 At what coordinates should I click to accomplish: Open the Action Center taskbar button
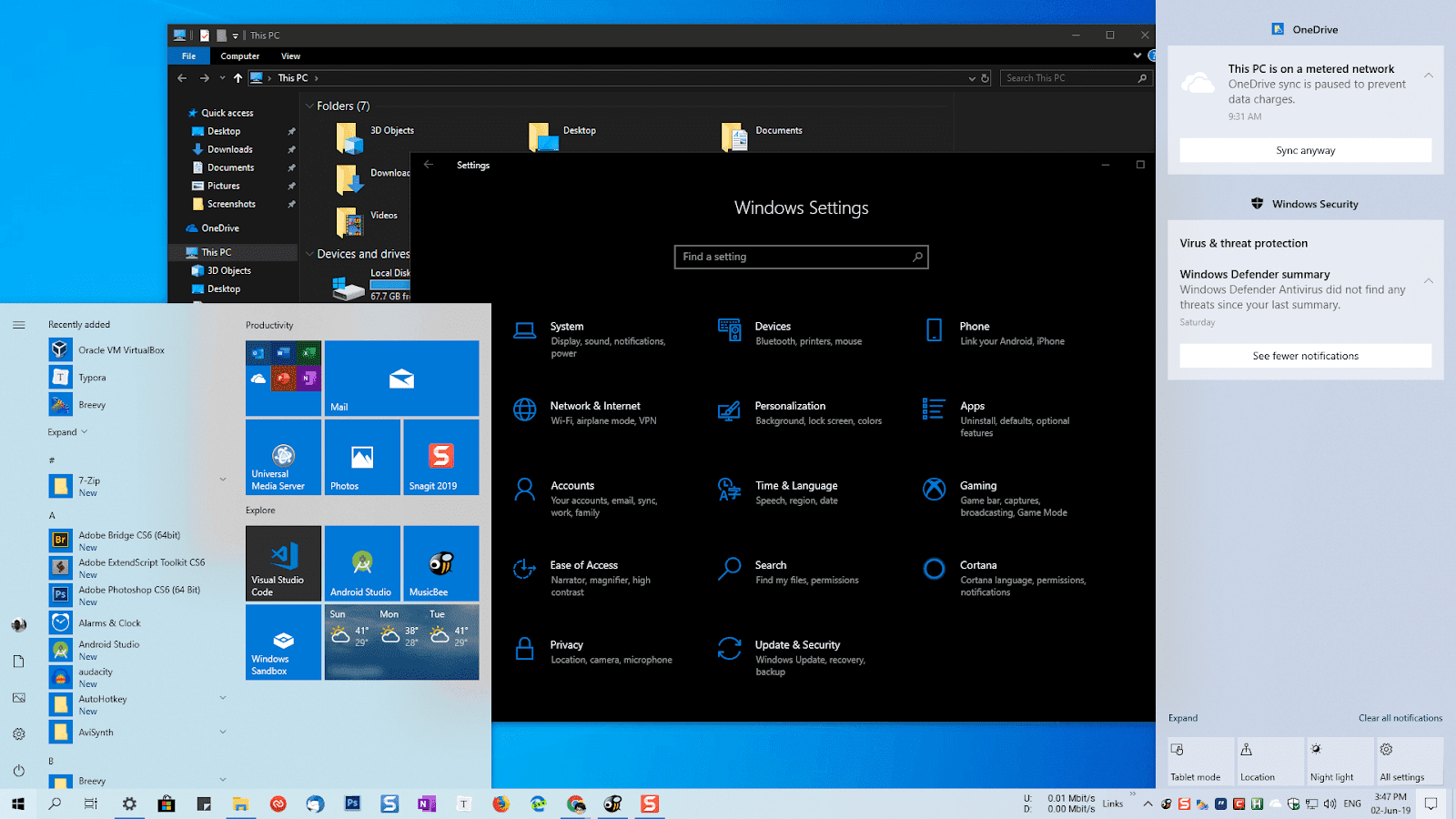1431,804
